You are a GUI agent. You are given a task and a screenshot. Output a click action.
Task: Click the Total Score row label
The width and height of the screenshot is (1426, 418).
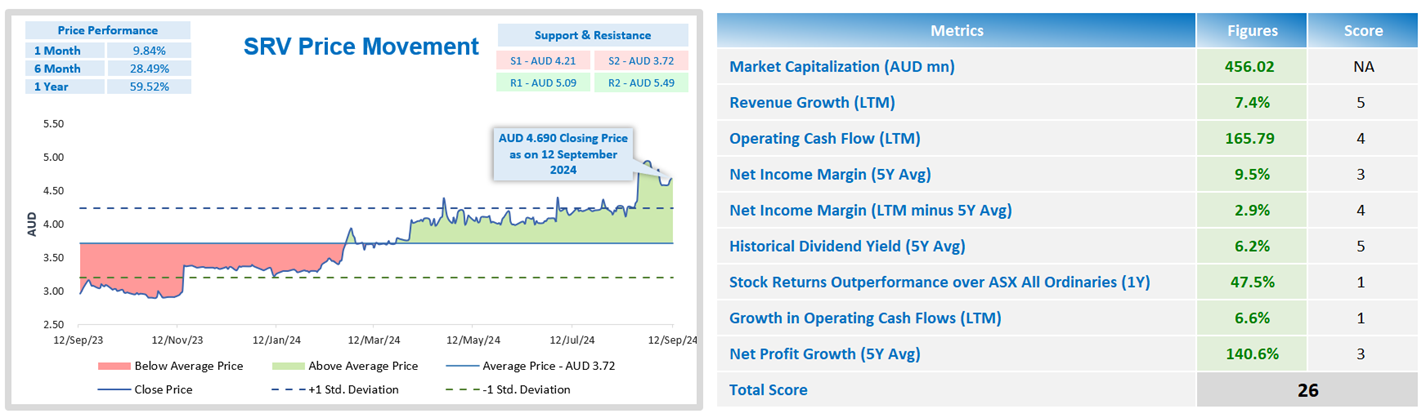[x=768, y=390]
